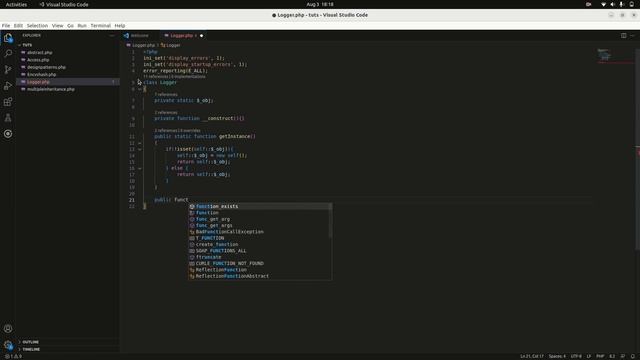Image resolution: width=640 pixels, height=360 pixels.
Task: Click Spaces: 4 indentation setting
Action: coord(557,356)
